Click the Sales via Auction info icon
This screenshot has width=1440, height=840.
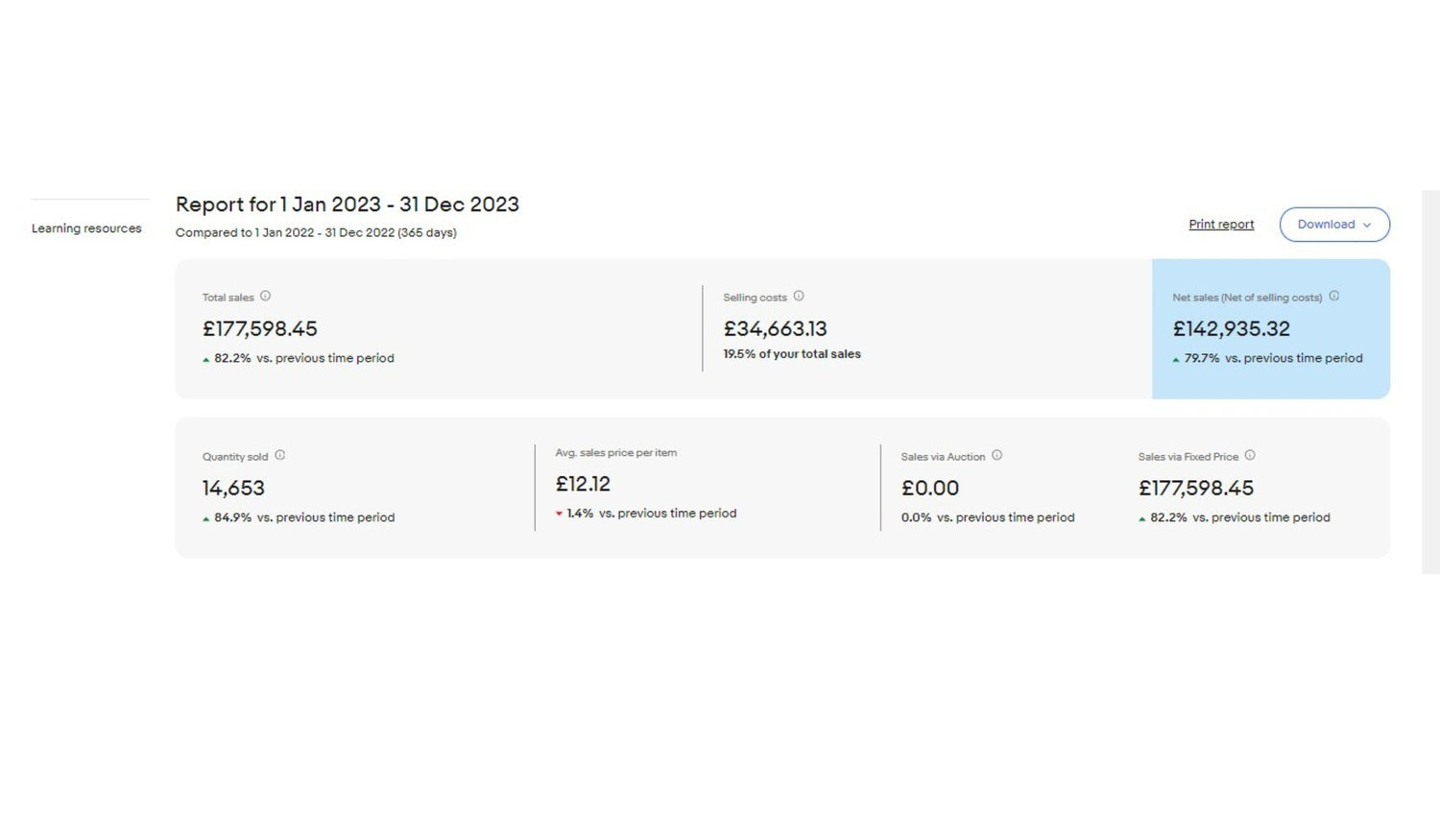click(x=996, y=456)
